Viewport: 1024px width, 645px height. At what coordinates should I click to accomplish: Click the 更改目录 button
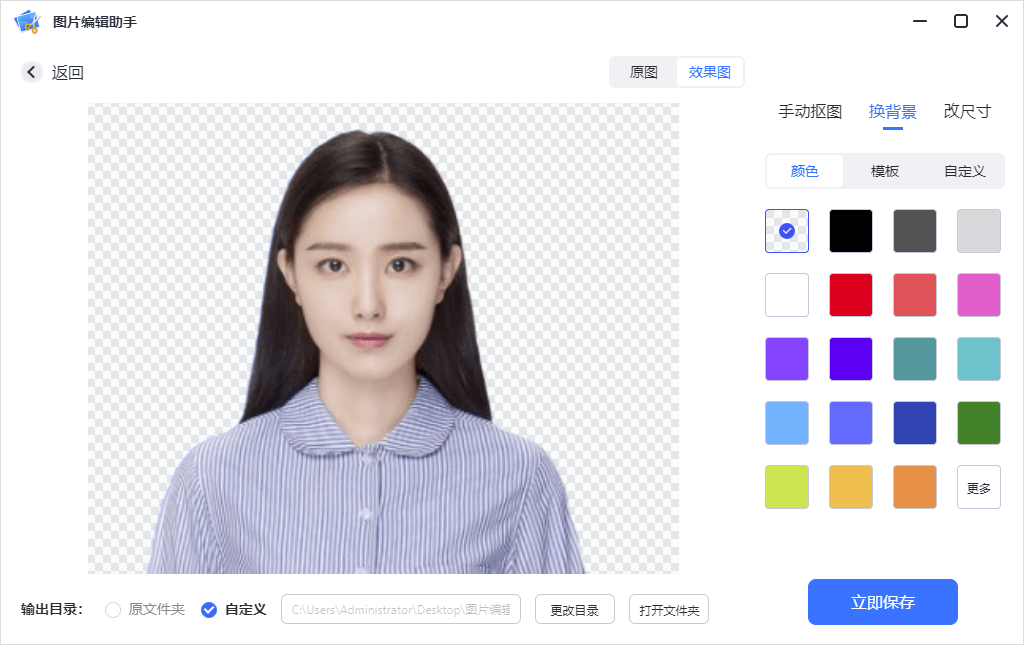(x=574, y=609)
